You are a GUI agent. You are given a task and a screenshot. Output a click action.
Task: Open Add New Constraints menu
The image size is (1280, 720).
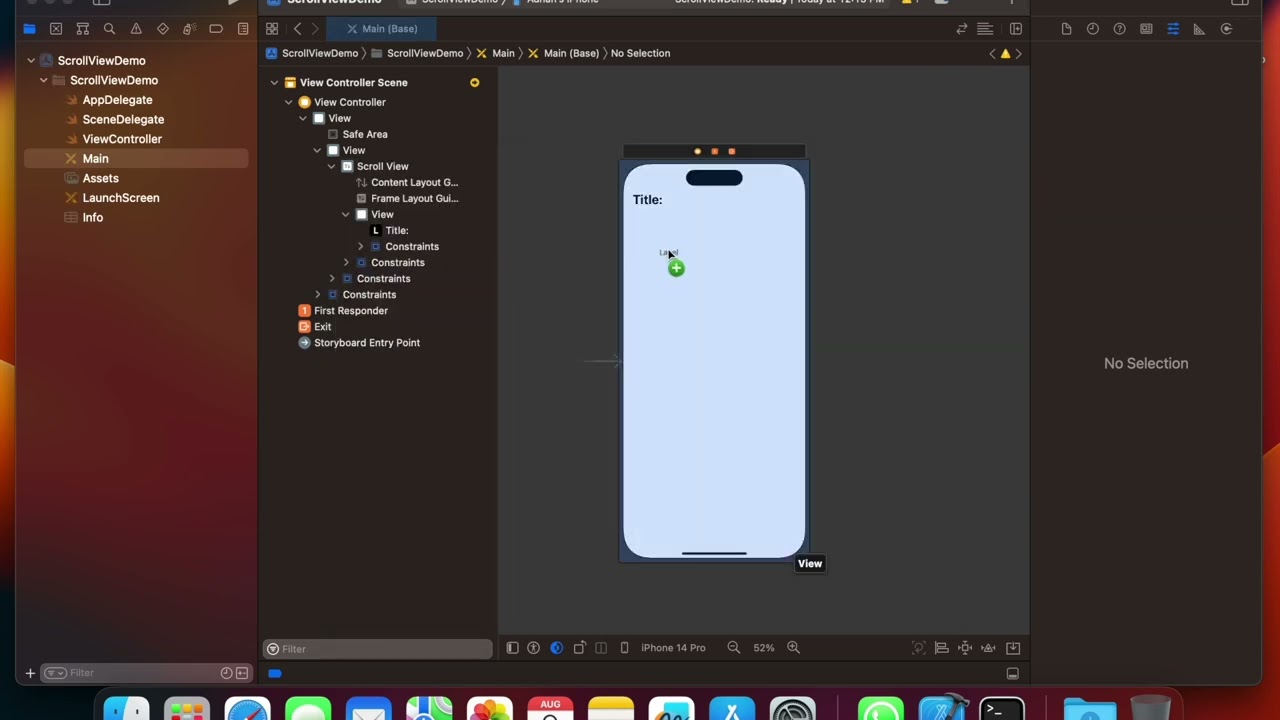point(965,648)
